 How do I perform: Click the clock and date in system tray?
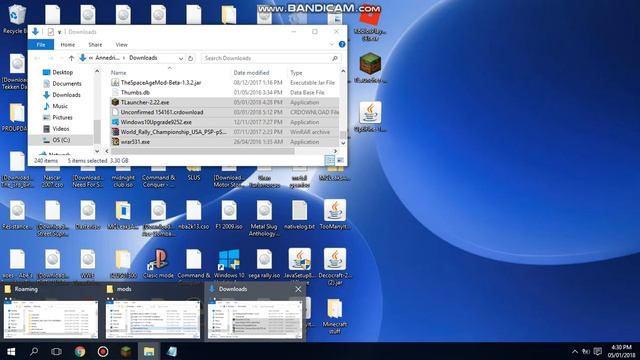pos(621,351)
